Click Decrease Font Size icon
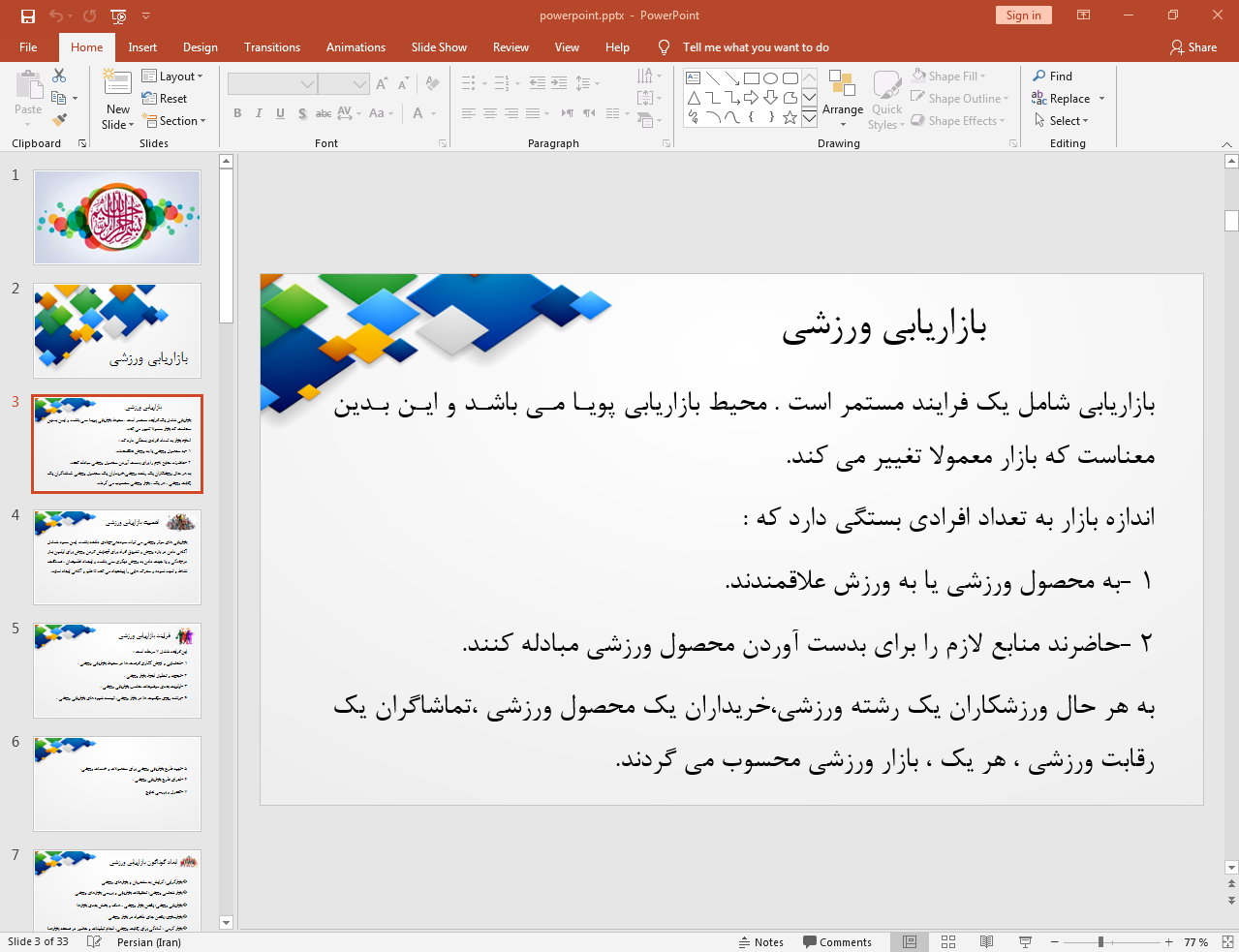This screenshot has width=1239, height=952. pyautogui.click(x=403, y=84)
